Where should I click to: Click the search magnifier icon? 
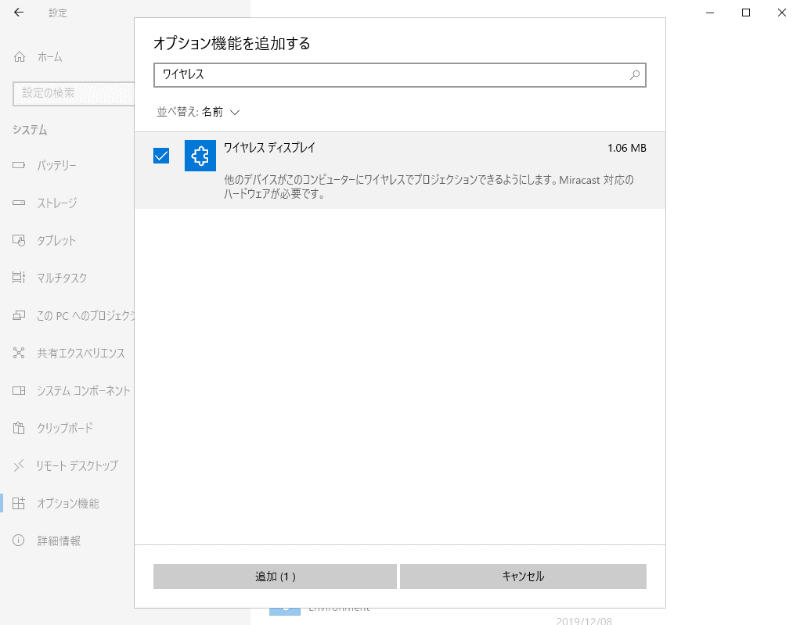pos(635,75)
